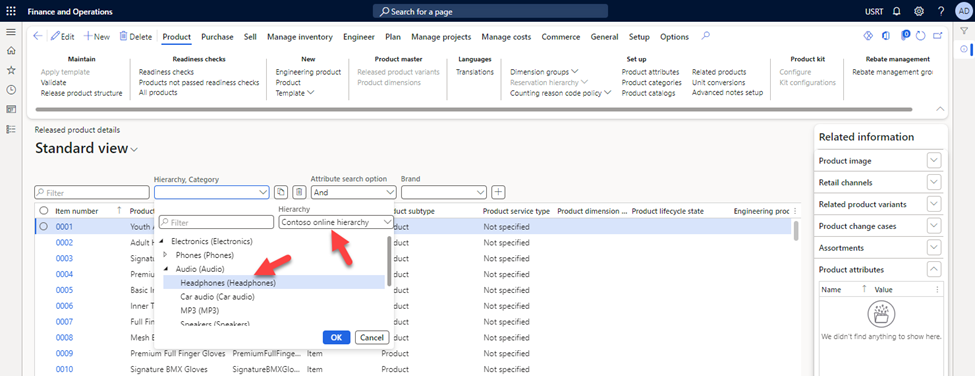Screen dimensions: 975x376
Task: Collapse the Audio (Audio) tree node
Action: point(165,269)
